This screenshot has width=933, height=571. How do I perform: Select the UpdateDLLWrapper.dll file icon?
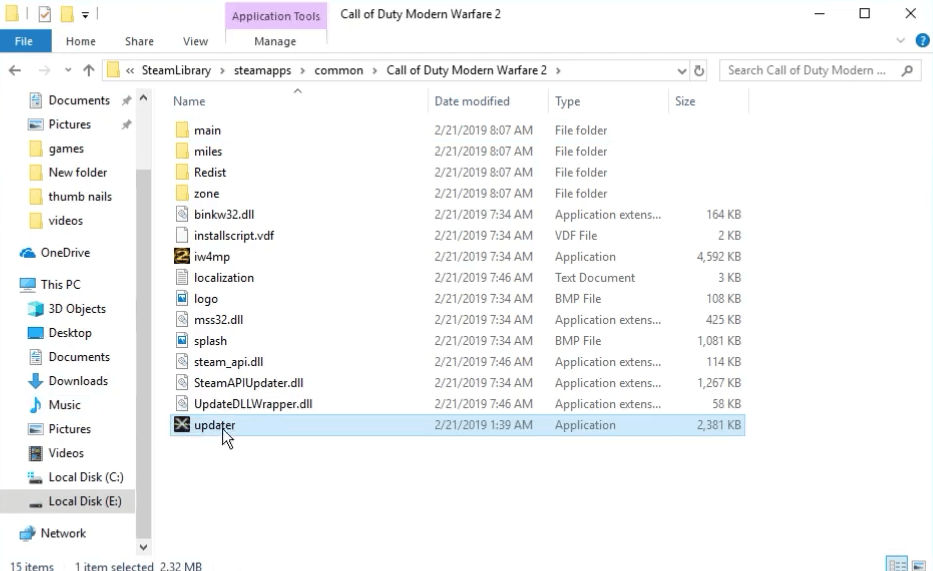click(x=181, y=404)
